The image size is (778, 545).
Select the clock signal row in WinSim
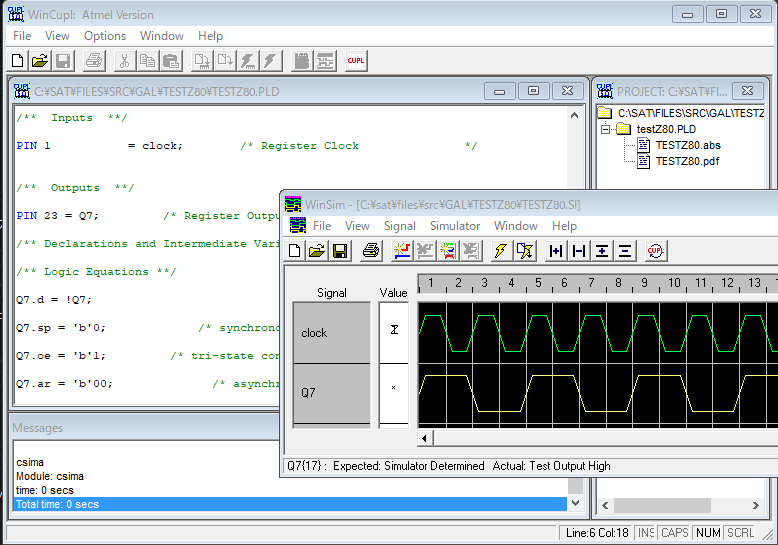[x=332, y=333]
